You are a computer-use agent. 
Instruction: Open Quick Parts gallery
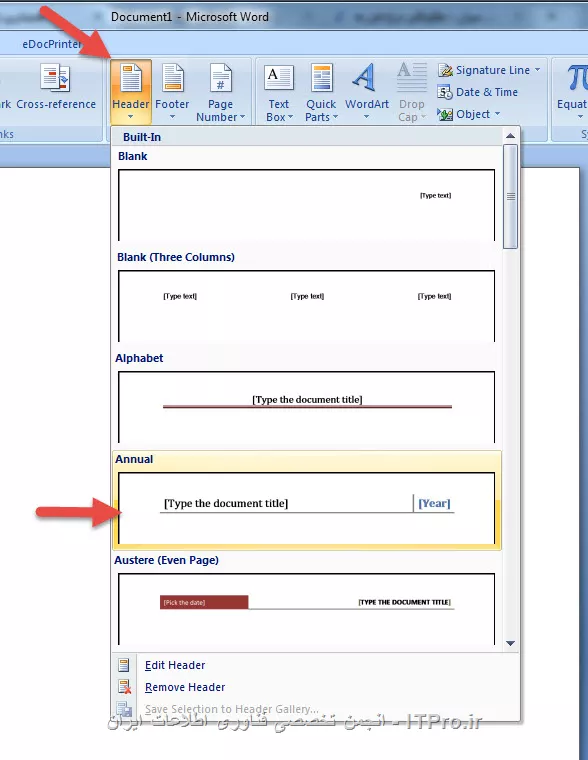(321, 92)
